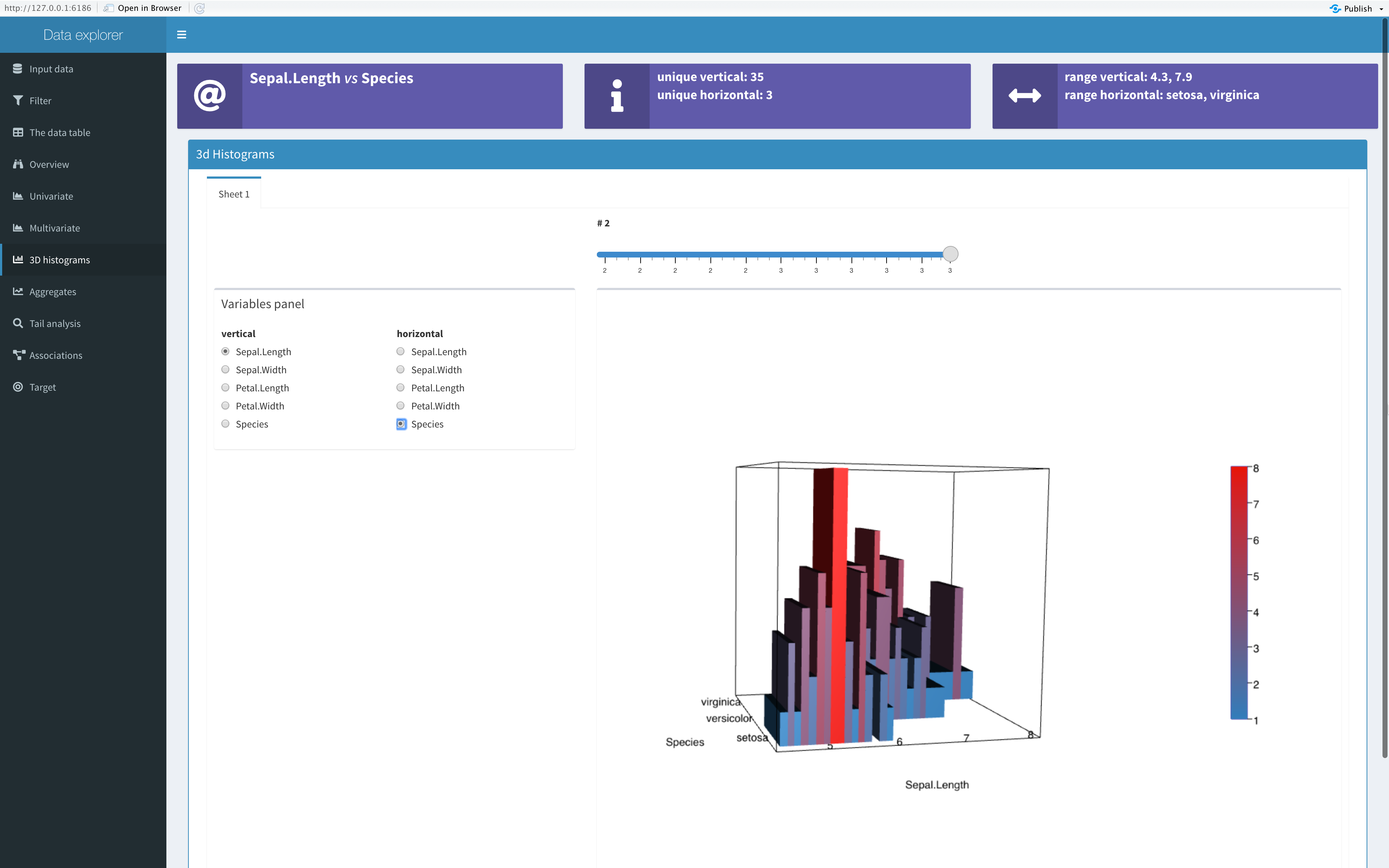
Task: Click the Associations network icon
Action: 19,356
